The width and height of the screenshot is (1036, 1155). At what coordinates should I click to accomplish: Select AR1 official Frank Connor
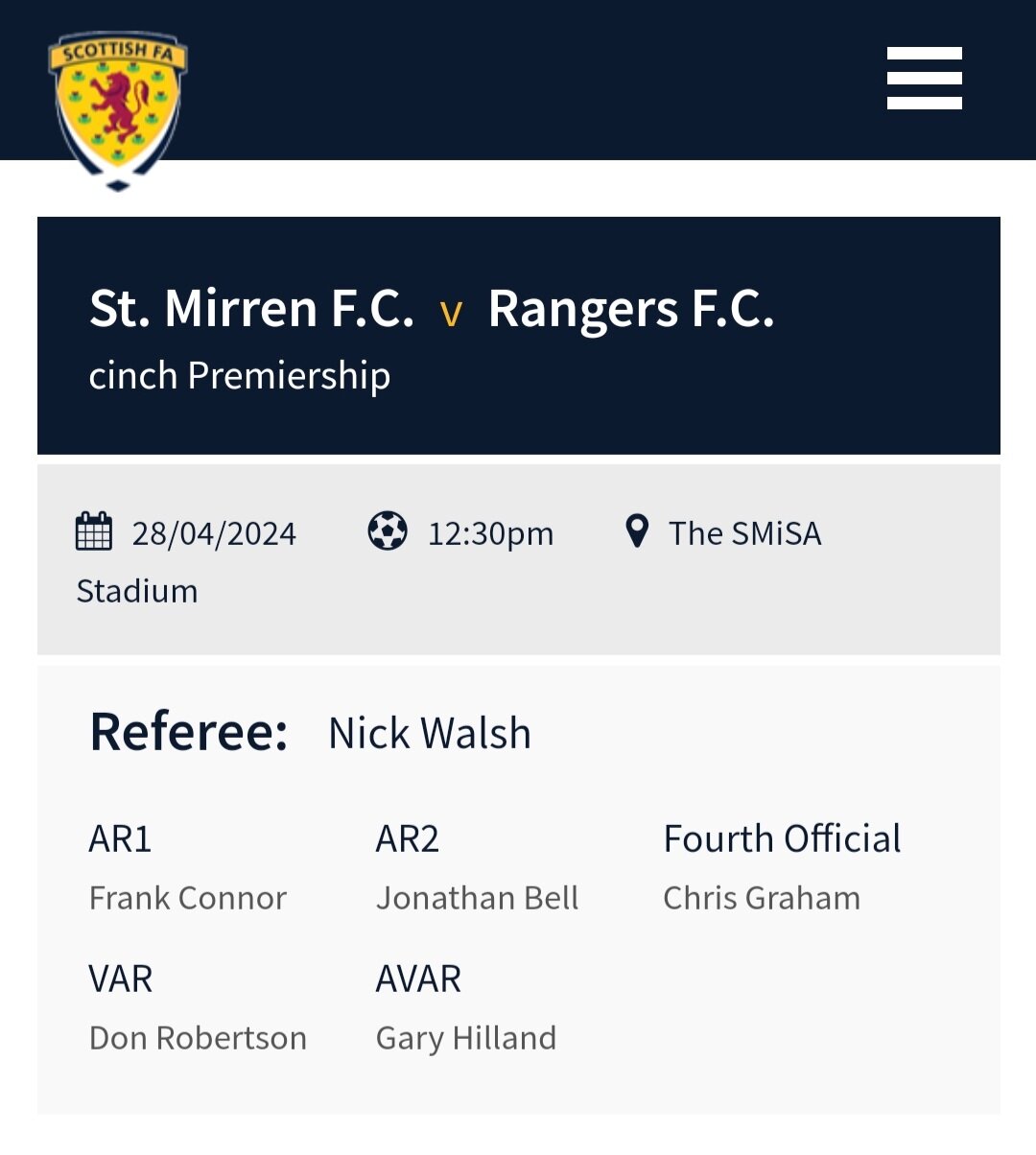coord(188,898)
